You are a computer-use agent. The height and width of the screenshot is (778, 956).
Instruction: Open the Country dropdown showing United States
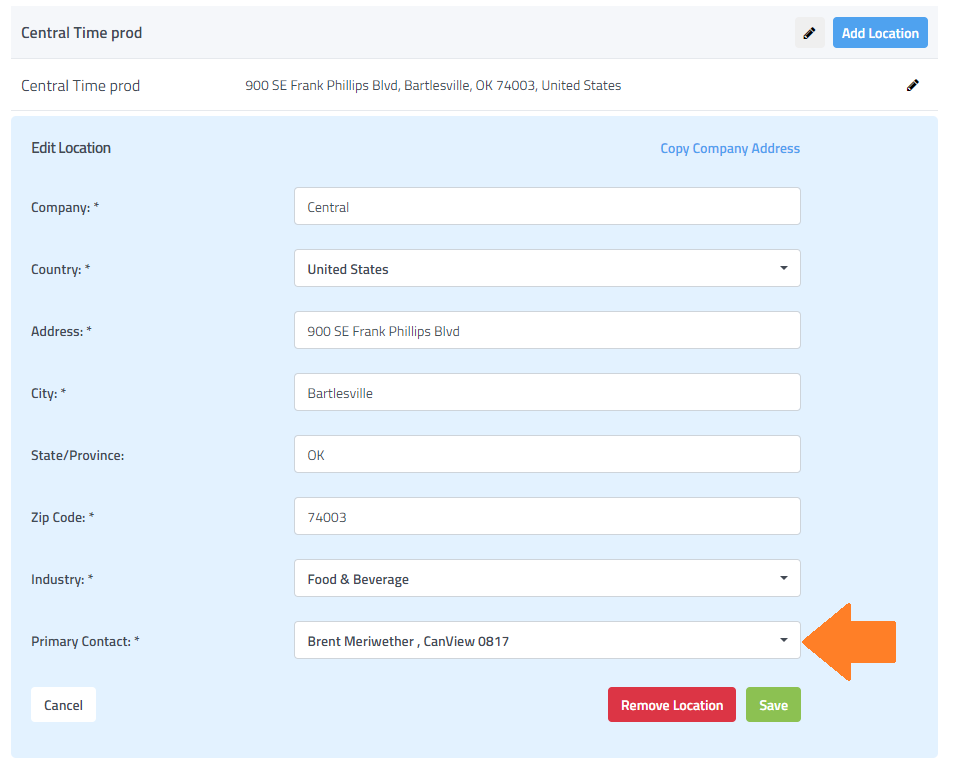[x=547, y=269]
